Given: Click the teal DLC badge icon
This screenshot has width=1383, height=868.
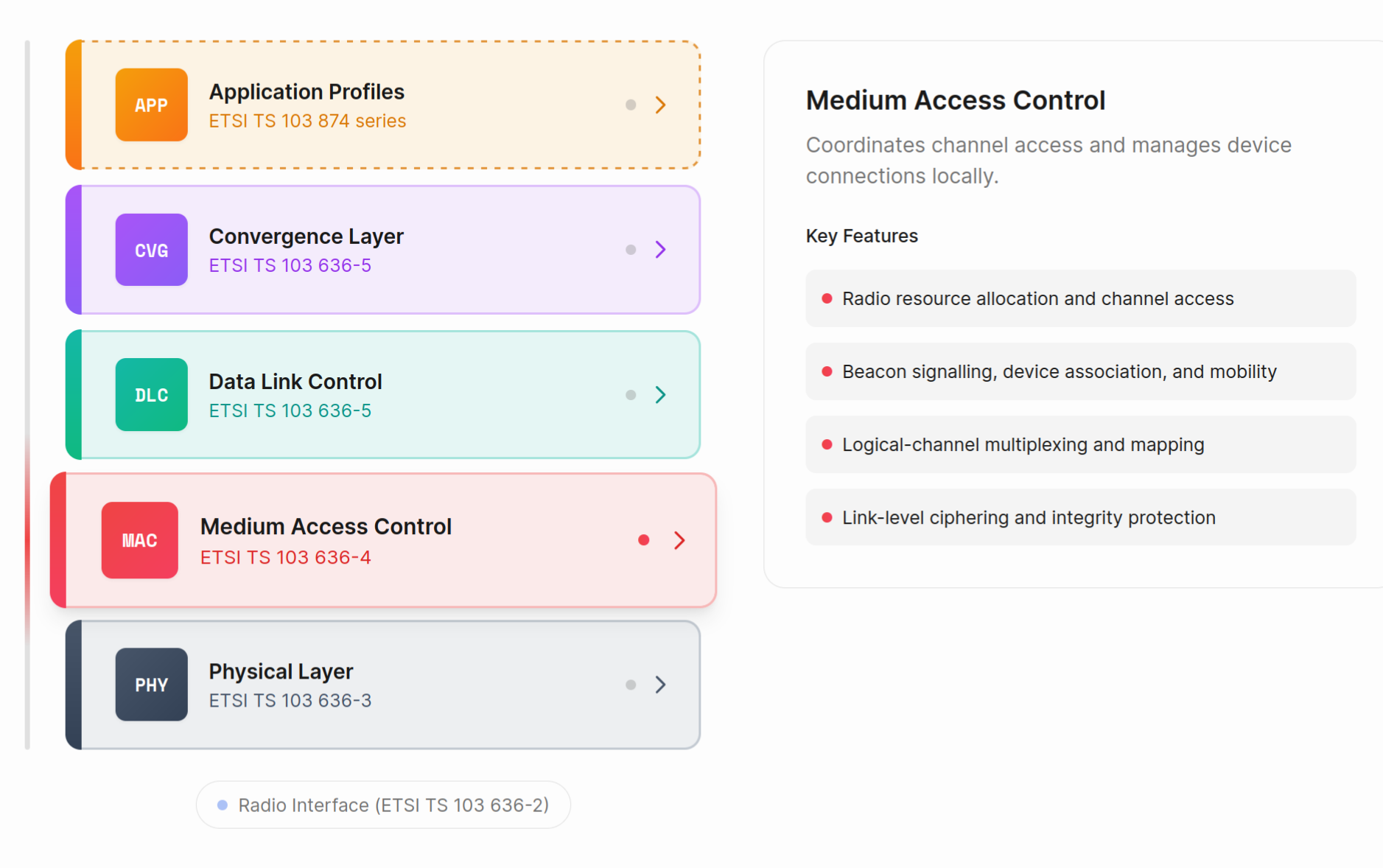Looking at the screenshot, I should tap(151, 395).
